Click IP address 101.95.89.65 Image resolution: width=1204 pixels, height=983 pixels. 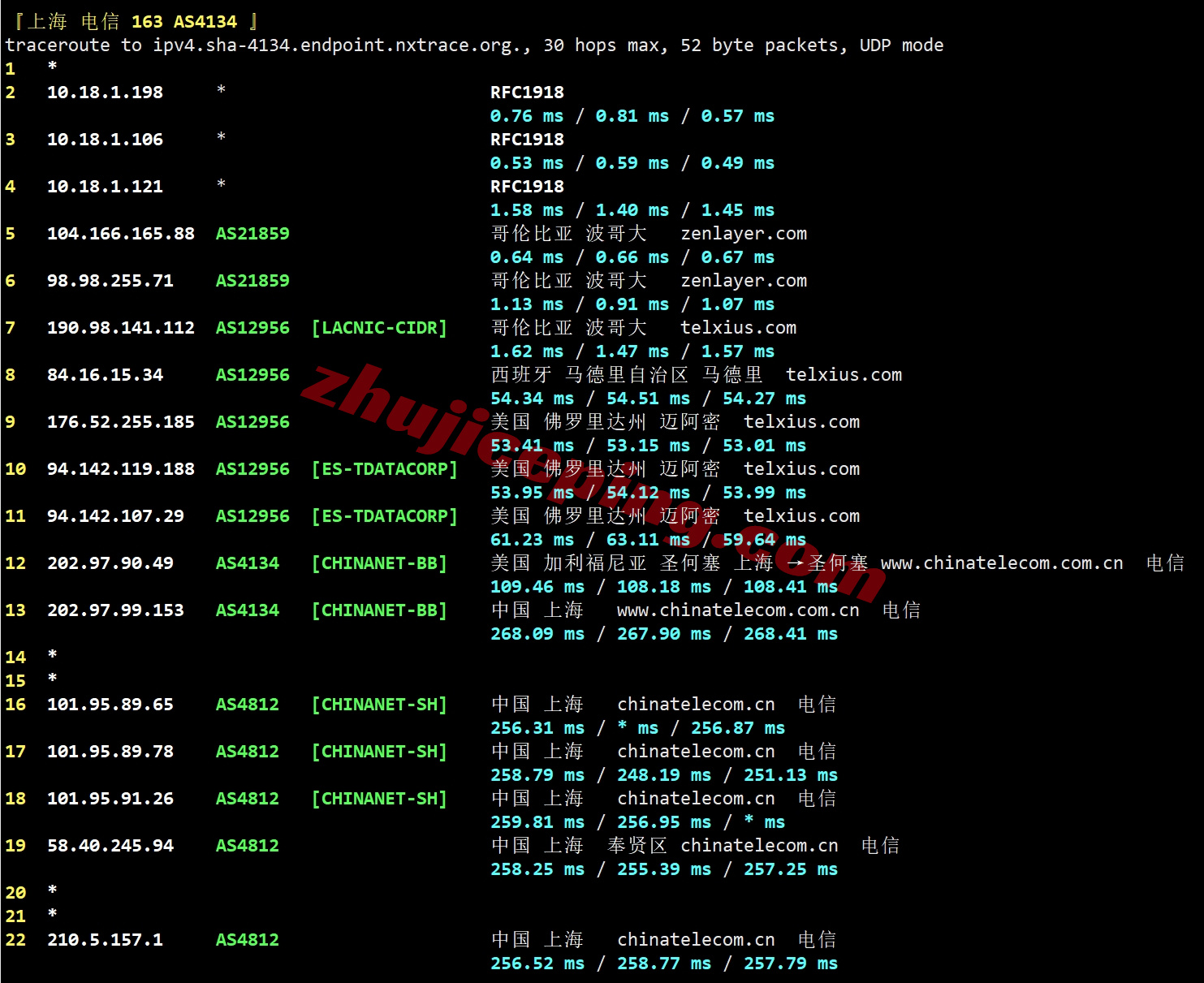click(x=110, y=705)
